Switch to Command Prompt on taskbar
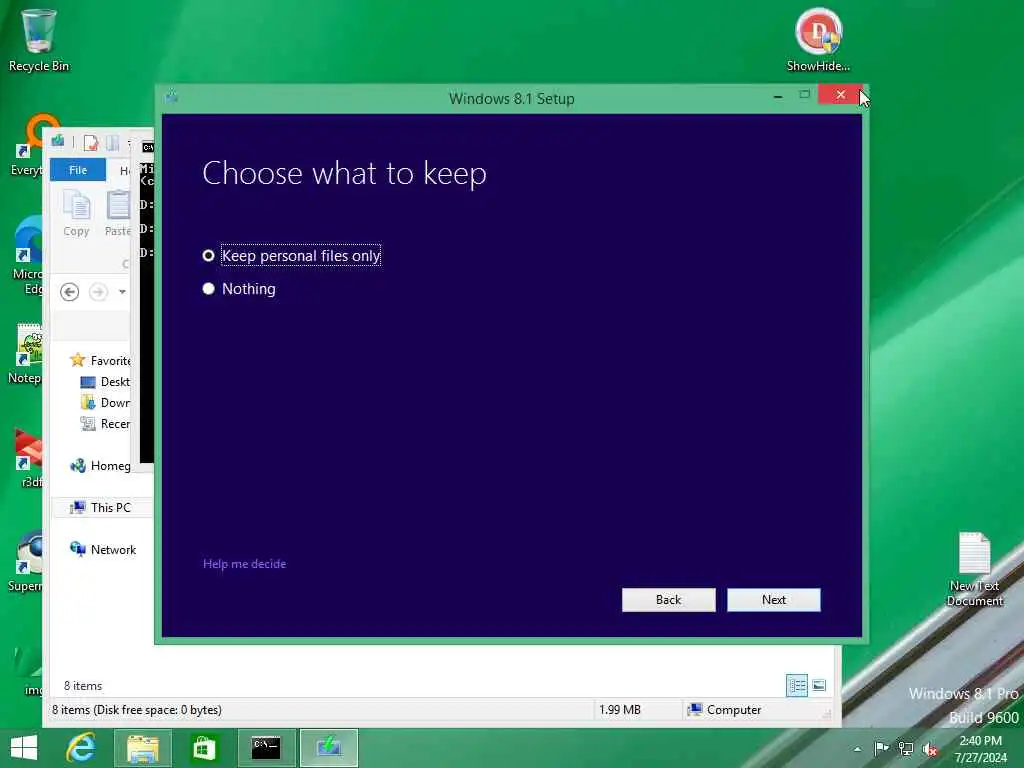 pyautogui.click(x=266, y=748)
